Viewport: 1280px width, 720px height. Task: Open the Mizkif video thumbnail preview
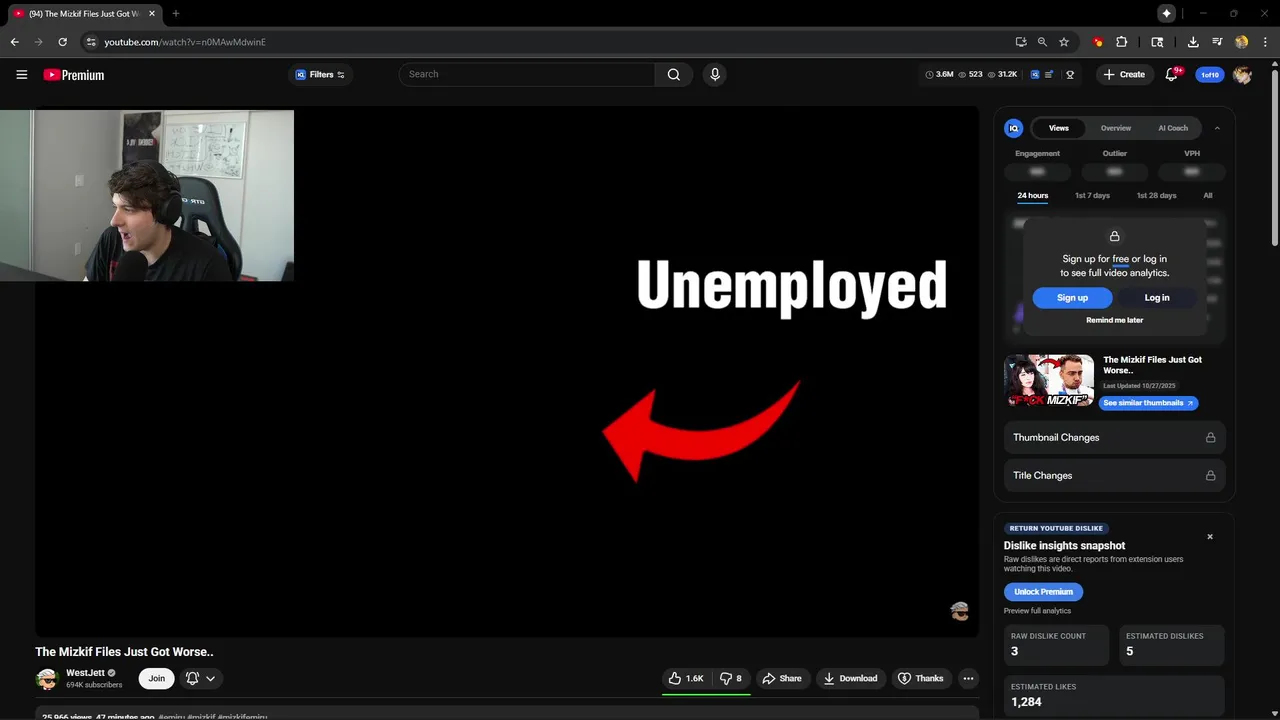click(x=1049, y=380)
